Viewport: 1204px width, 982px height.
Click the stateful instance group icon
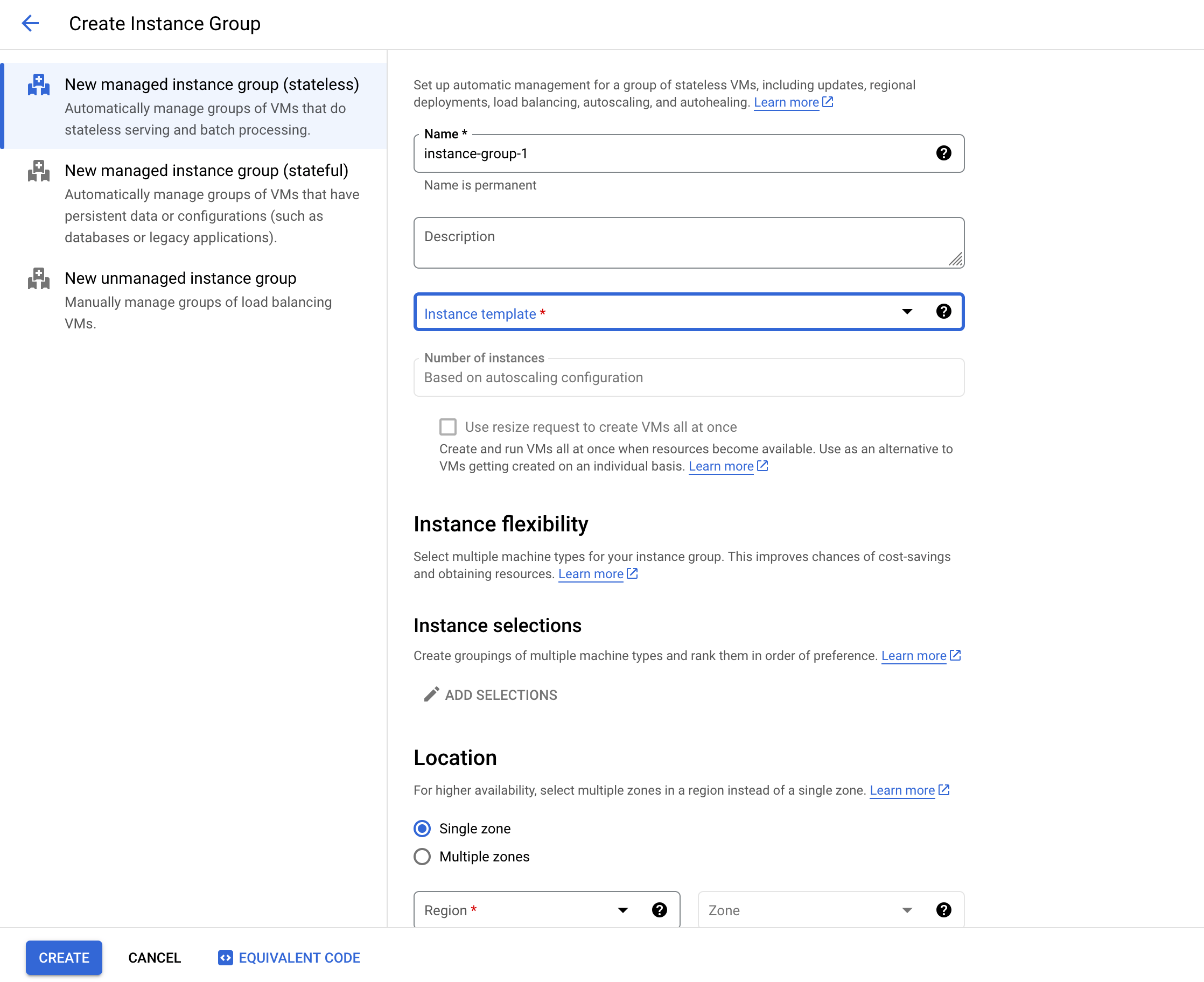[38, 170]
